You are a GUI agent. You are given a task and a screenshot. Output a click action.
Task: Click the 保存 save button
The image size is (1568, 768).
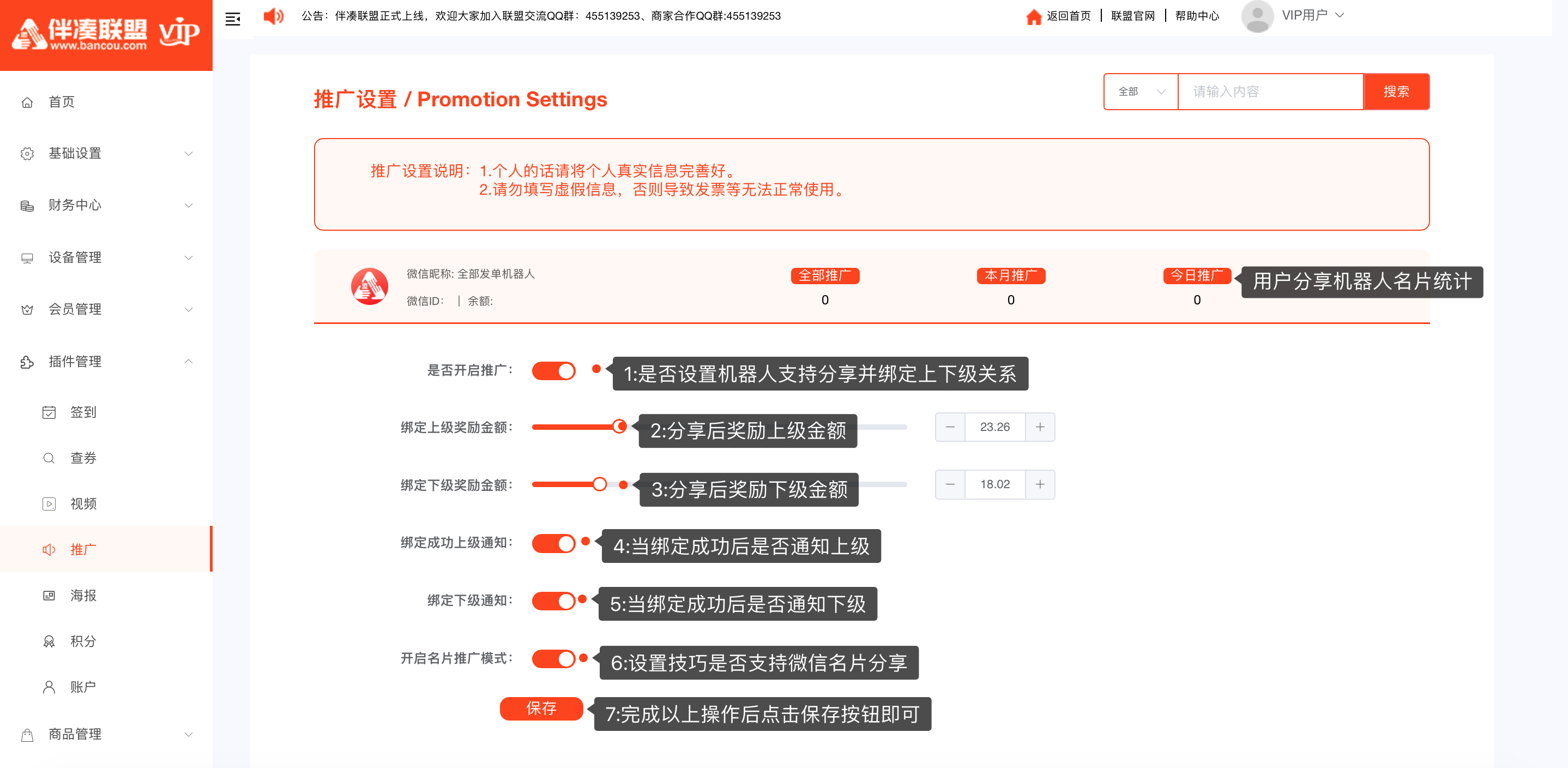[541, 709]
